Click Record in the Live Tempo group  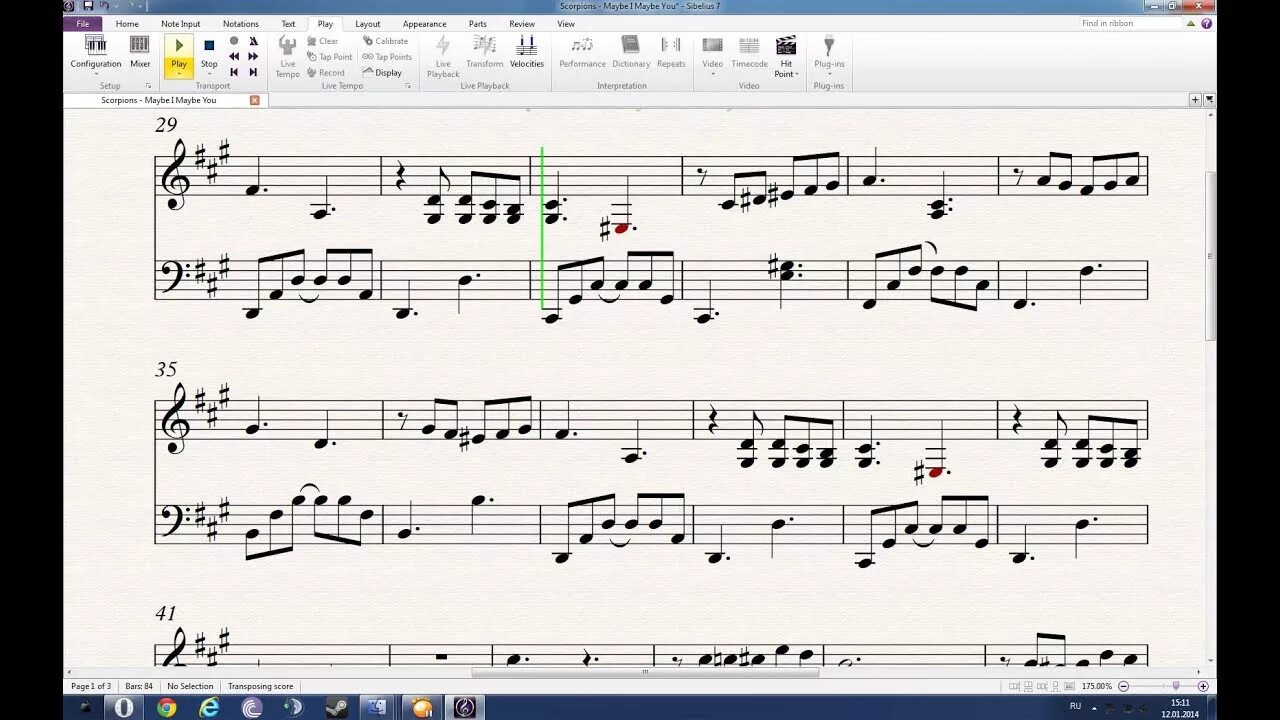click(325, 72)
